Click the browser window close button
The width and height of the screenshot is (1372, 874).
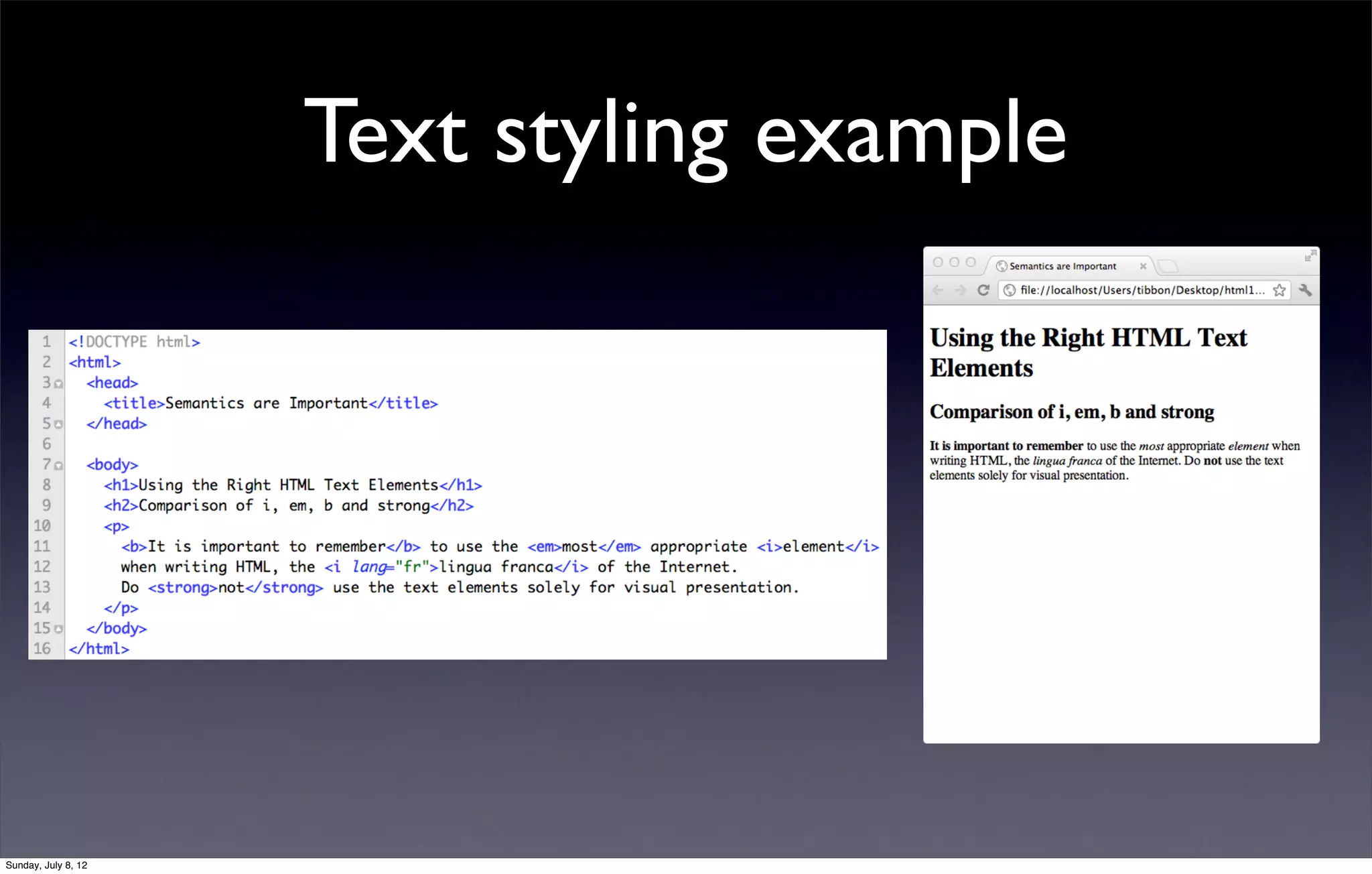tap(938, 263)
